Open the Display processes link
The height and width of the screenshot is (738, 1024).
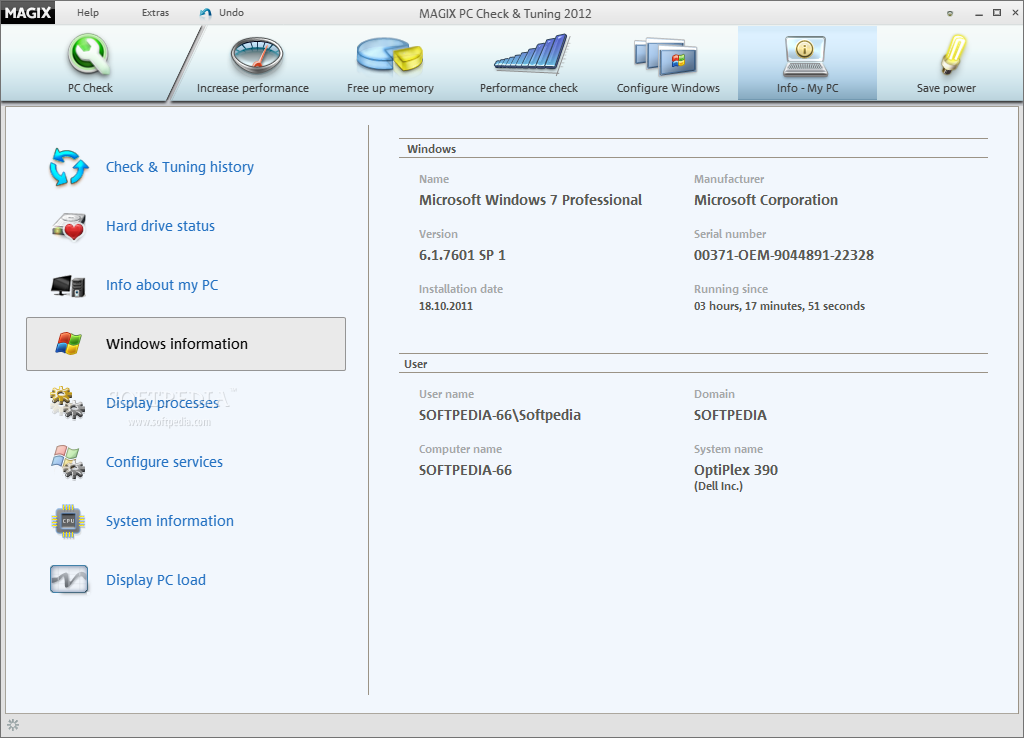pos(163,403)
